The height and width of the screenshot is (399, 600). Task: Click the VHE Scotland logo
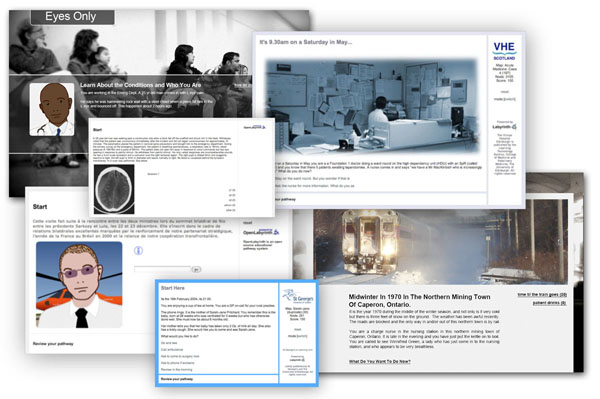point(504,51)
